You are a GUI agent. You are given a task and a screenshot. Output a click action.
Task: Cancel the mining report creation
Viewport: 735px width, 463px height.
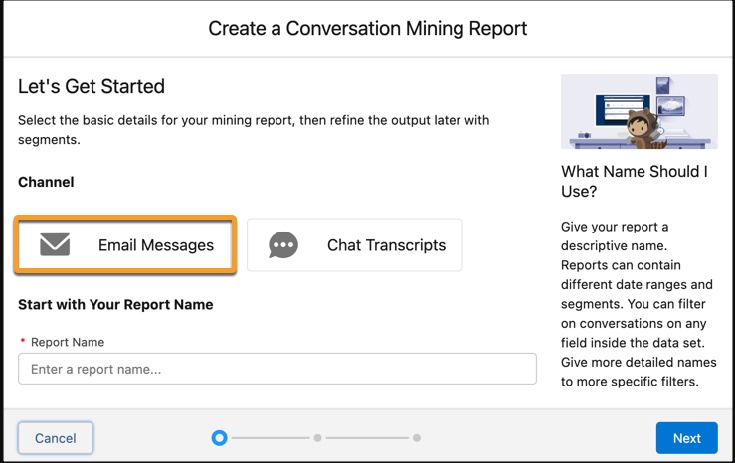click(x=55, y=438)
